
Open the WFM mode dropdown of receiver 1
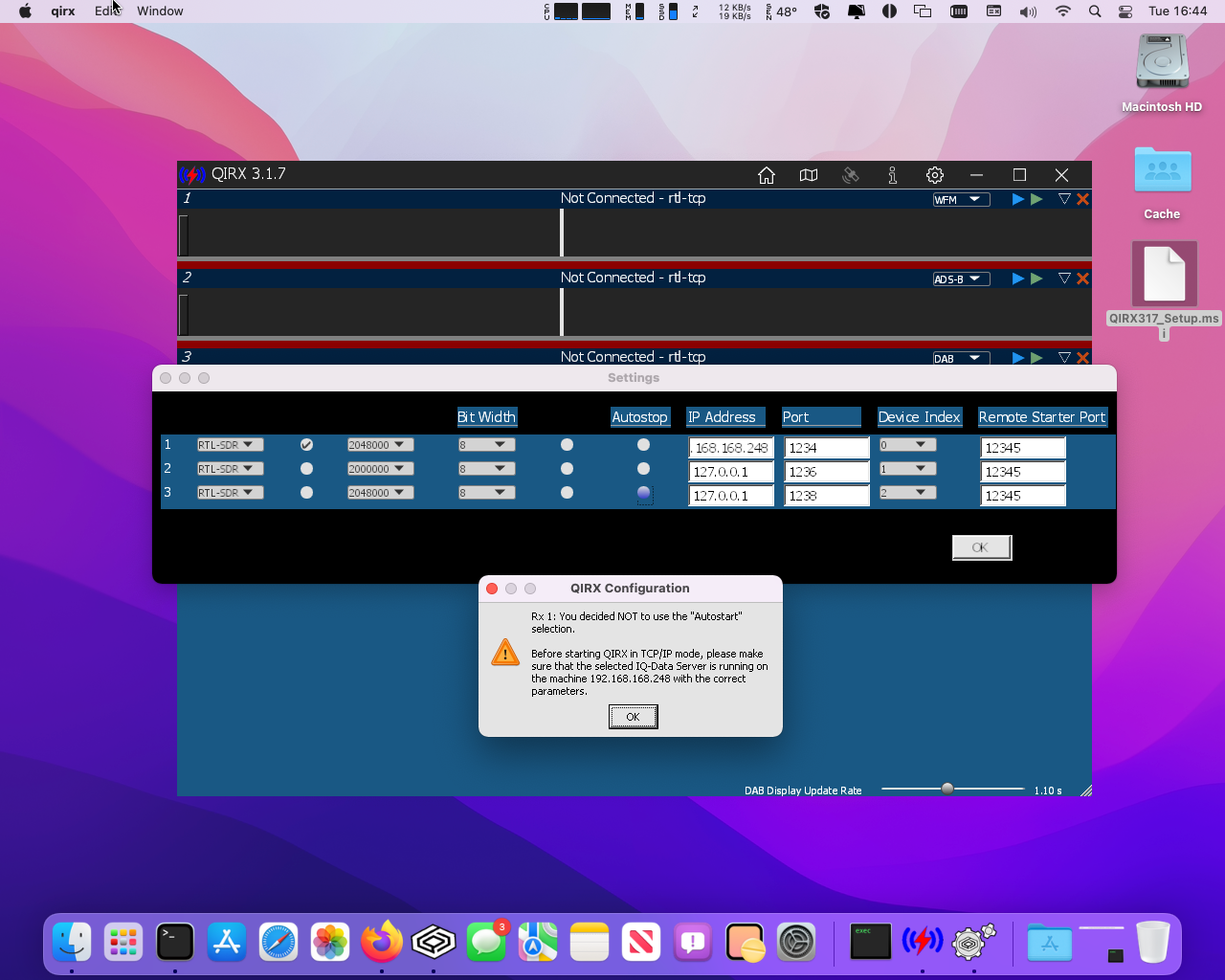coord(961,199)
